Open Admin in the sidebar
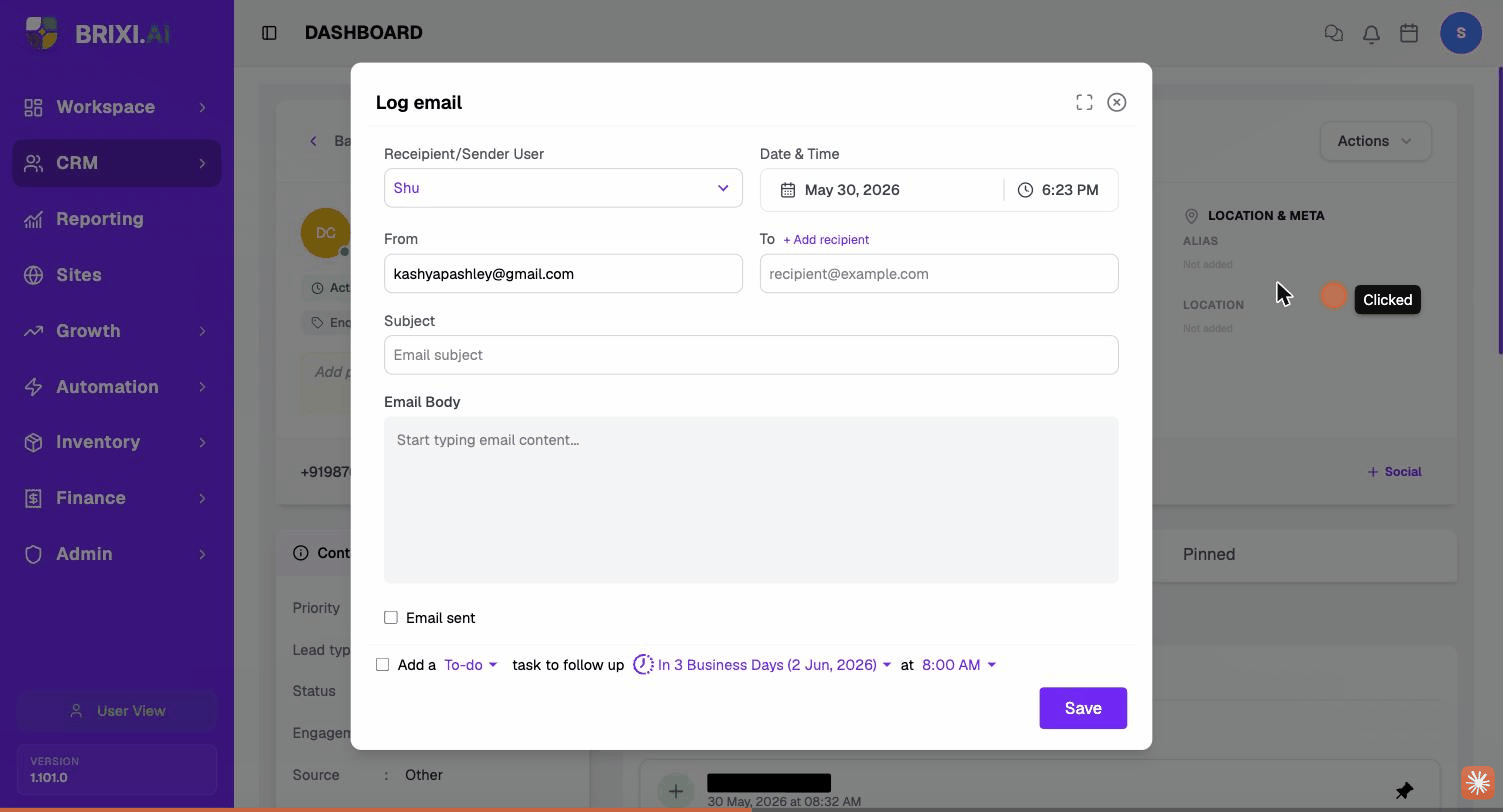This screenshot has width=1503, height=812. click(117, 554)
